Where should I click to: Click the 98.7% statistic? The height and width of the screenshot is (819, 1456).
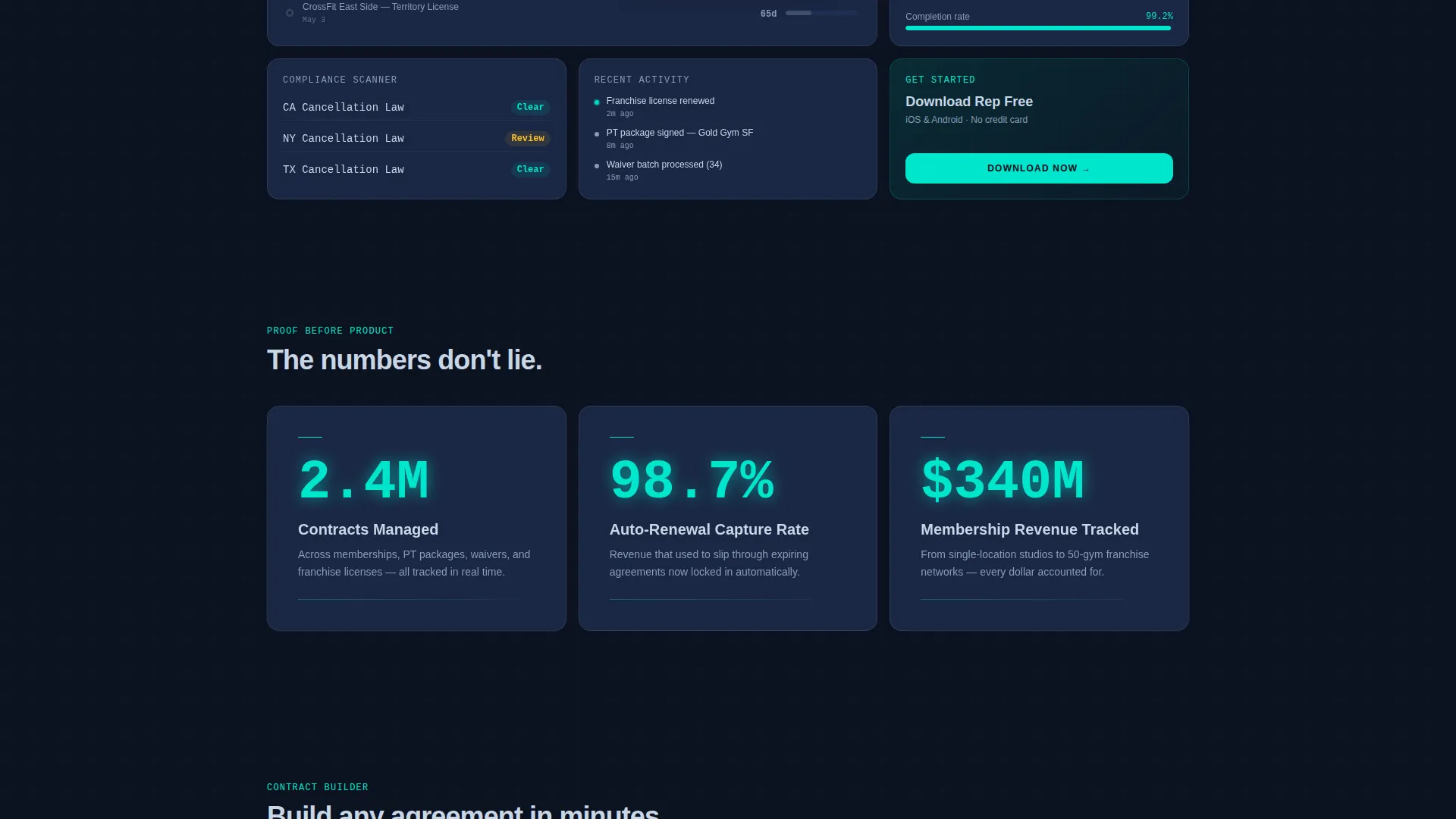tap(692, 481)
